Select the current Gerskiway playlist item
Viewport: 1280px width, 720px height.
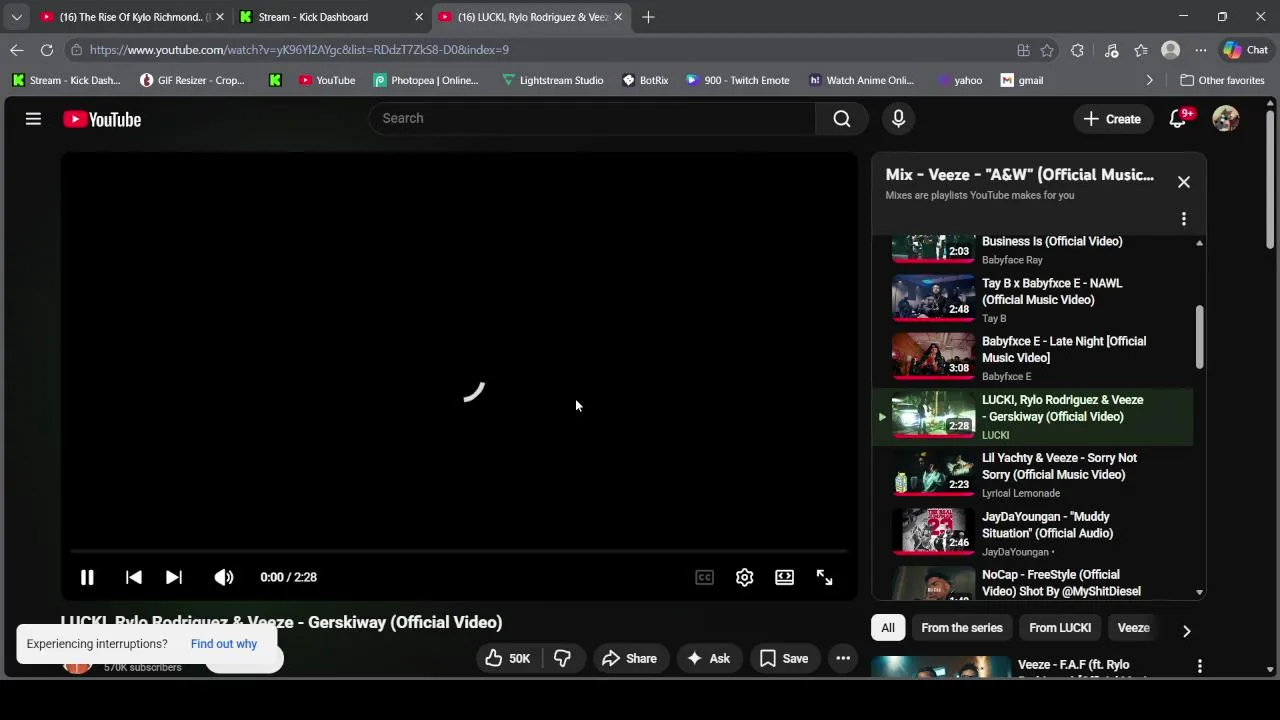pos(1032,416)
